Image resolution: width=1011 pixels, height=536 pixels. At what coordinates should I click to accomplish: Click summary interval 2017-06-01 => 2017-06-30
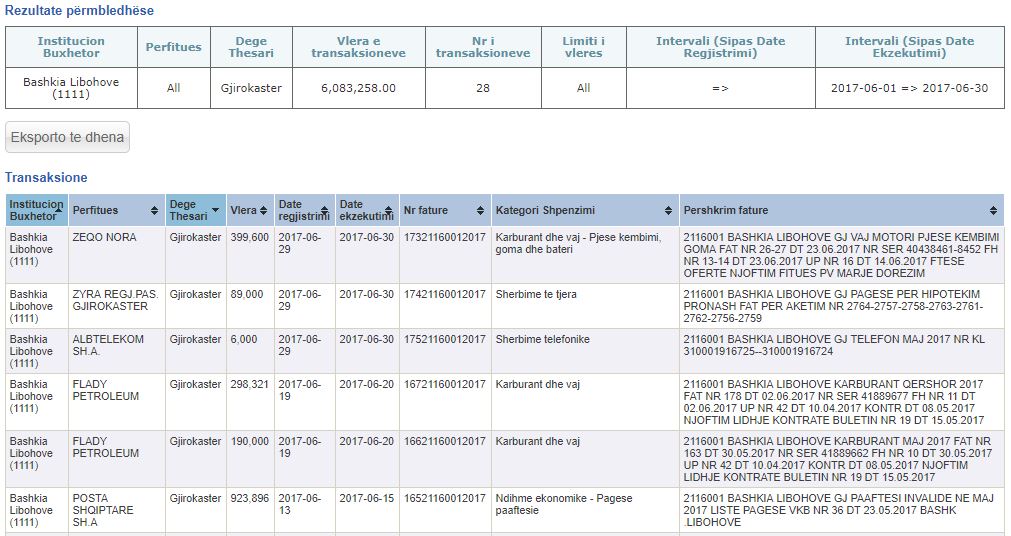(x=909, y=88)
